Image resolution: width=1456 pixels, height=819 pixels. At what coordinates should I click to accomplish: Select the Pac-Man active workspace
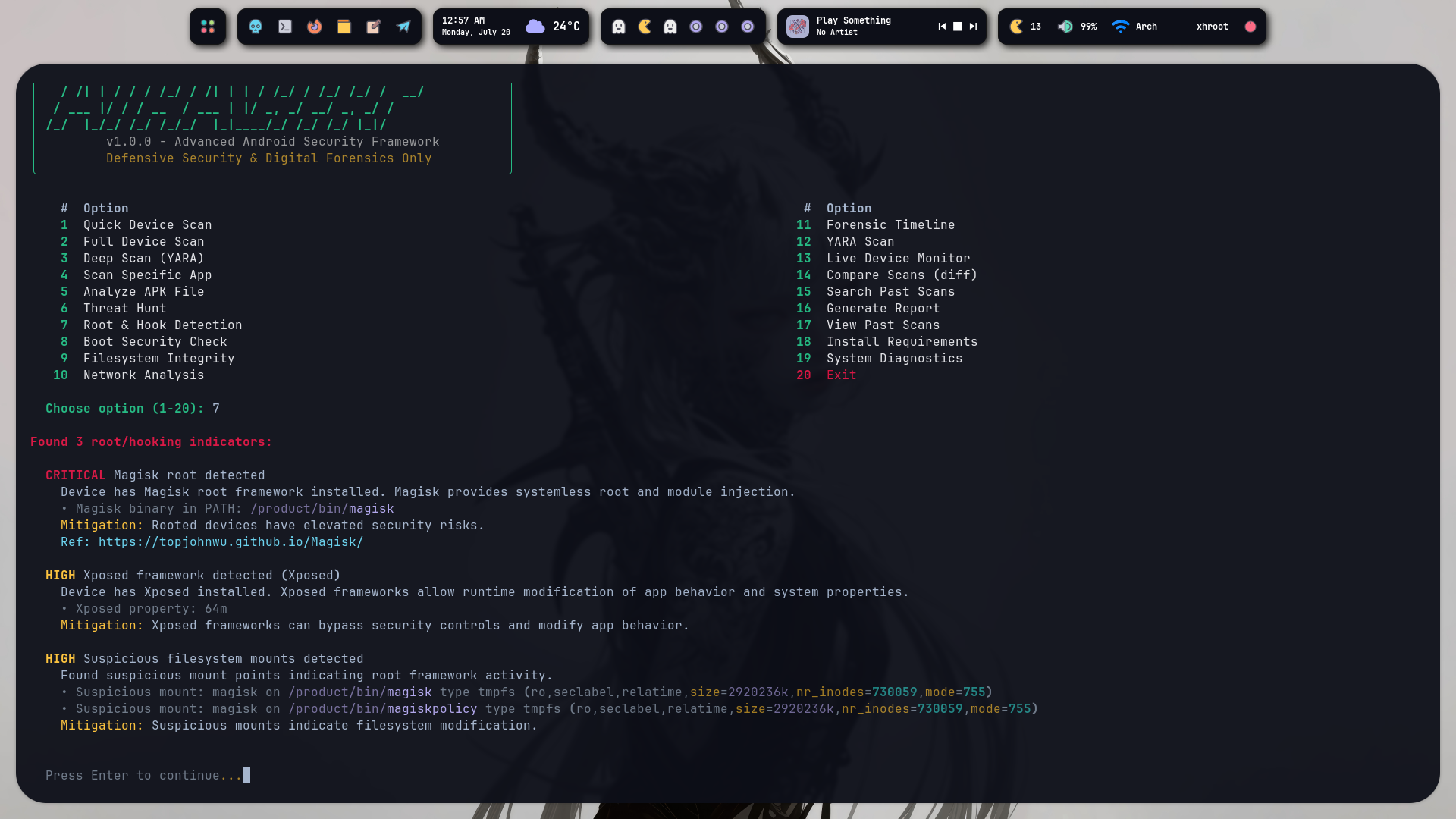645,27
